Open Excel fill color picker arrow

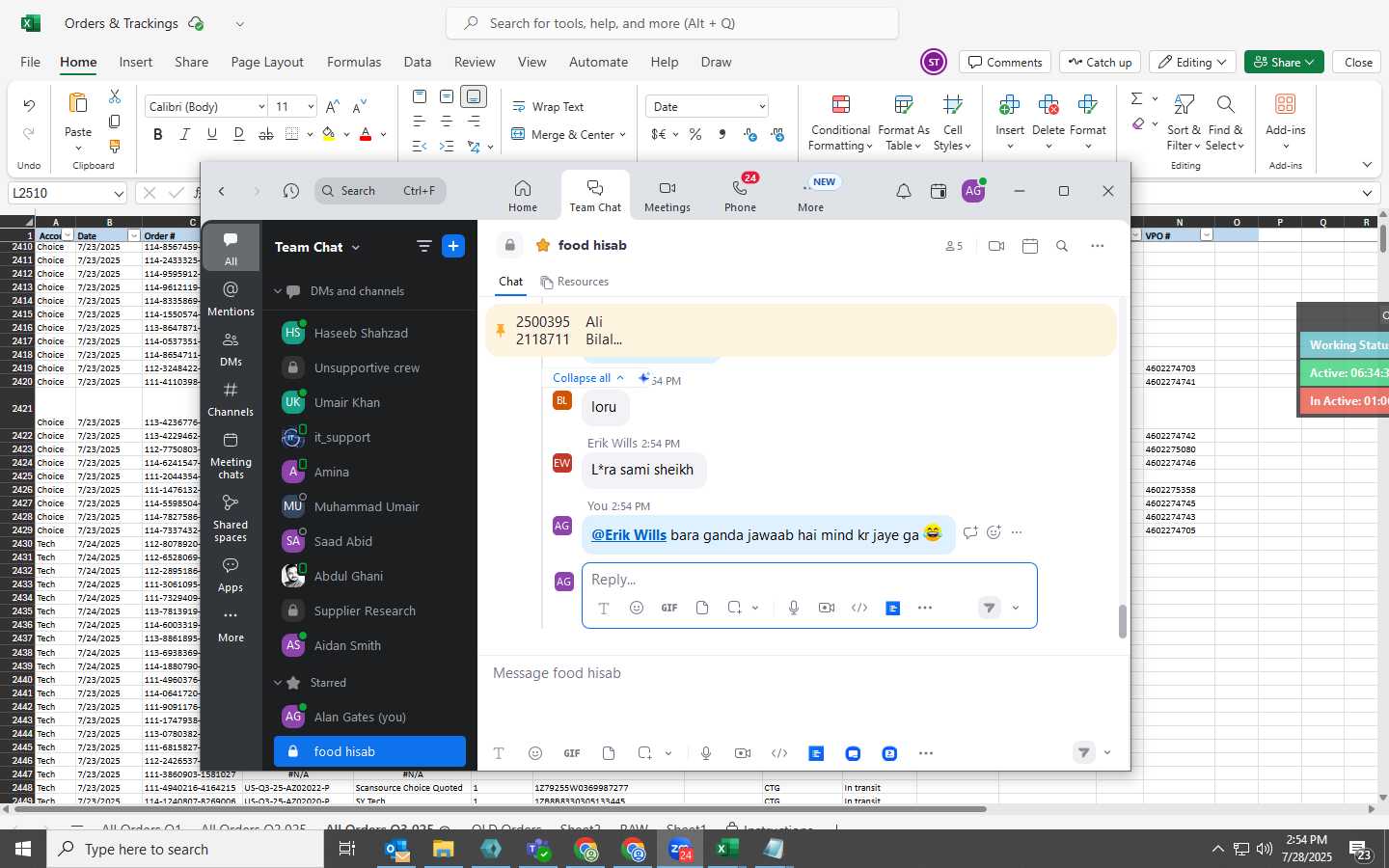click(x=346, y=134)
